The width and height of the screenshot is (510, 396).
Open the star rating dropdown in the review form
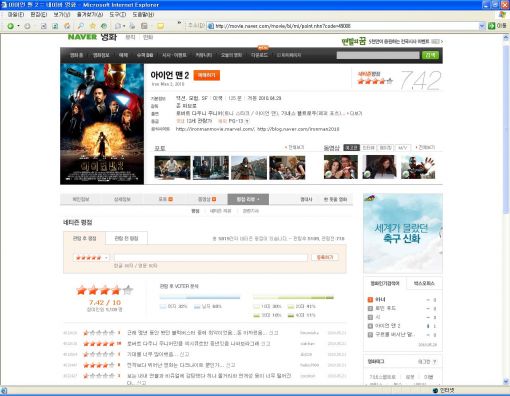91,258
